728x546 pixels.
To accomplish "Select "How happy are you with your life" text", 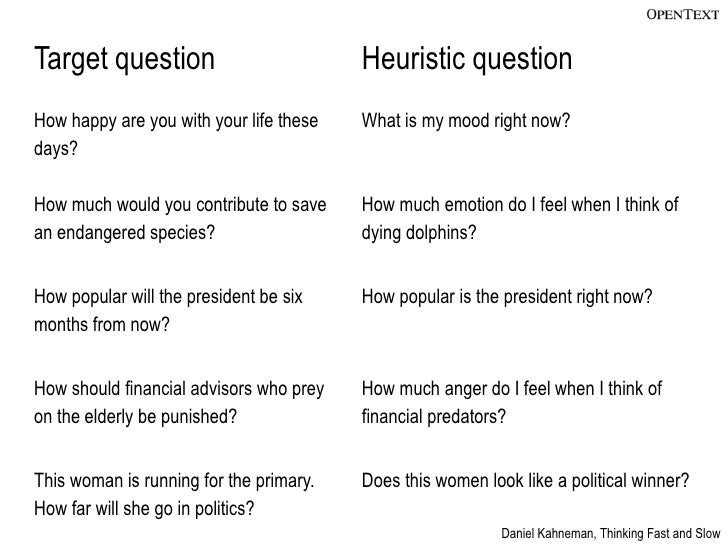I will click(x=153, y=121).
